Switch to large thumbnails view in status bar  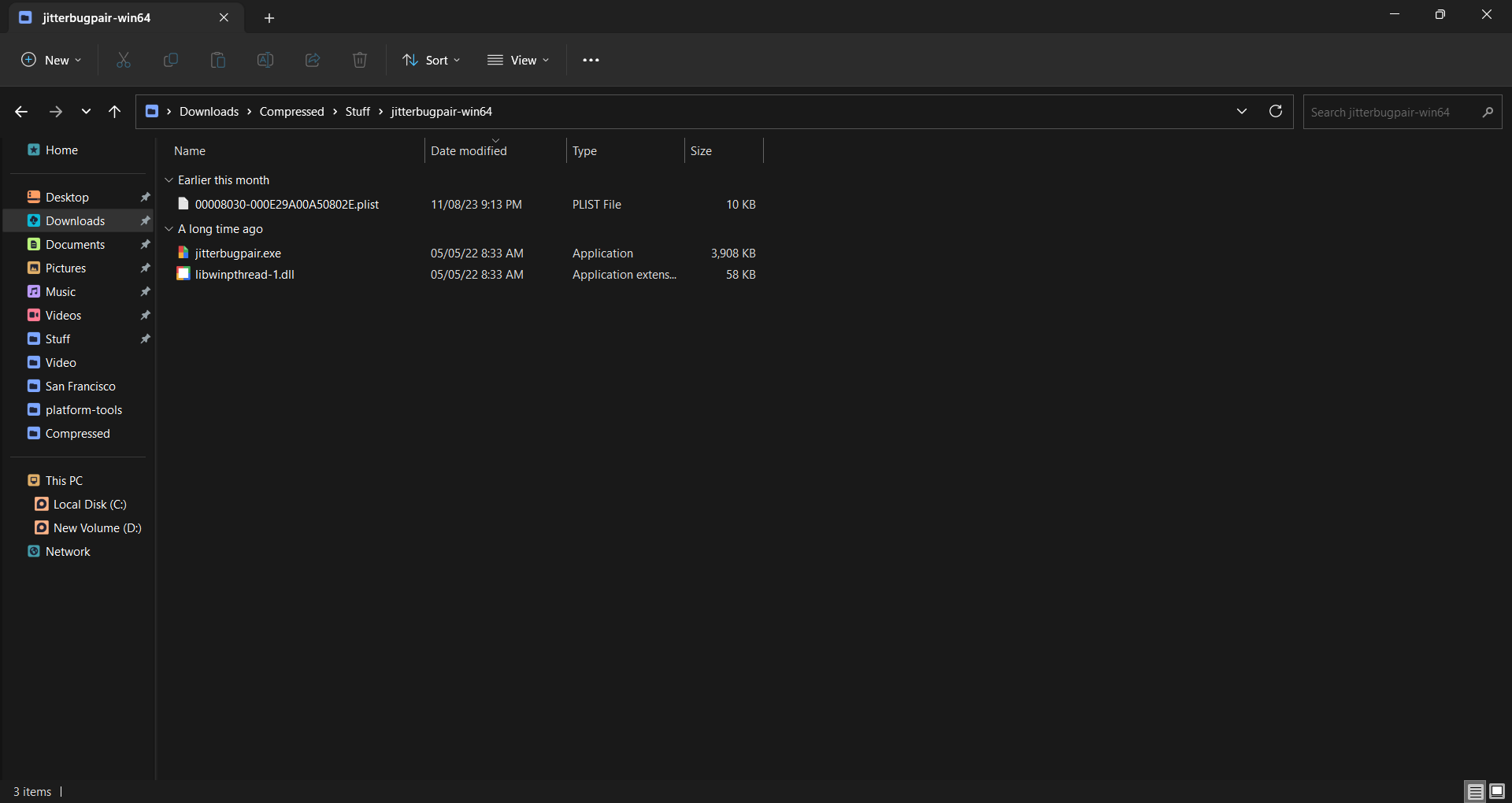[x=1497, y=791]
